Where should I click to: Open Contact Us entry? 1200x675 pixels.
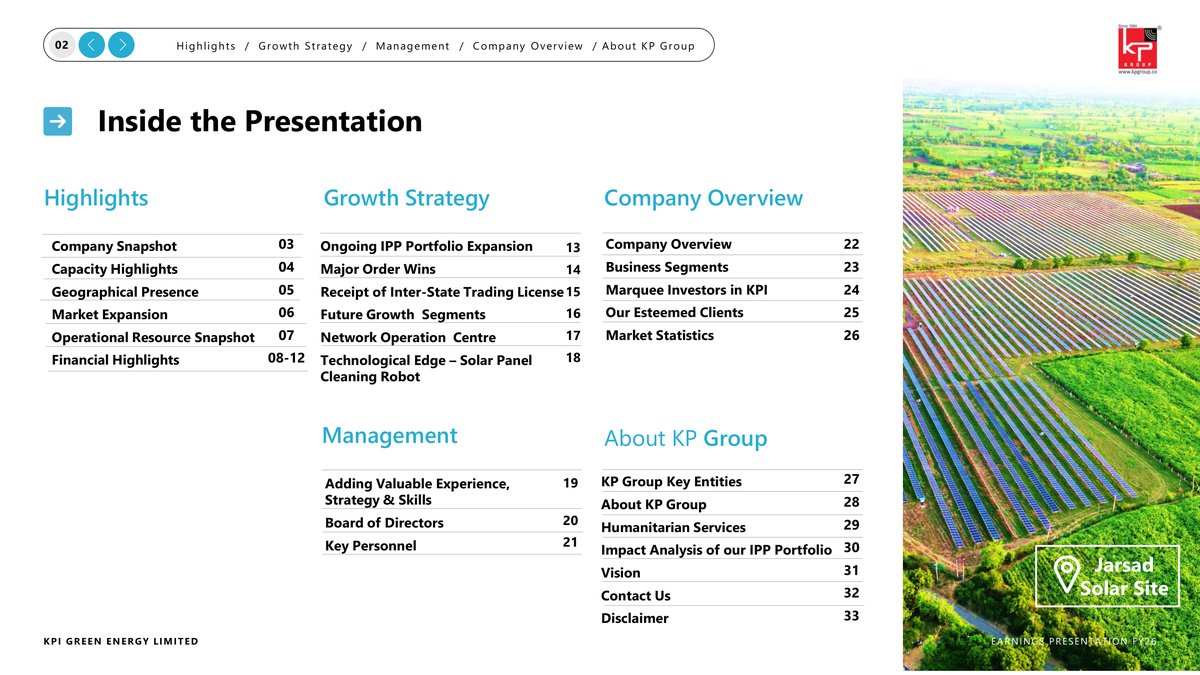[636, 596]
